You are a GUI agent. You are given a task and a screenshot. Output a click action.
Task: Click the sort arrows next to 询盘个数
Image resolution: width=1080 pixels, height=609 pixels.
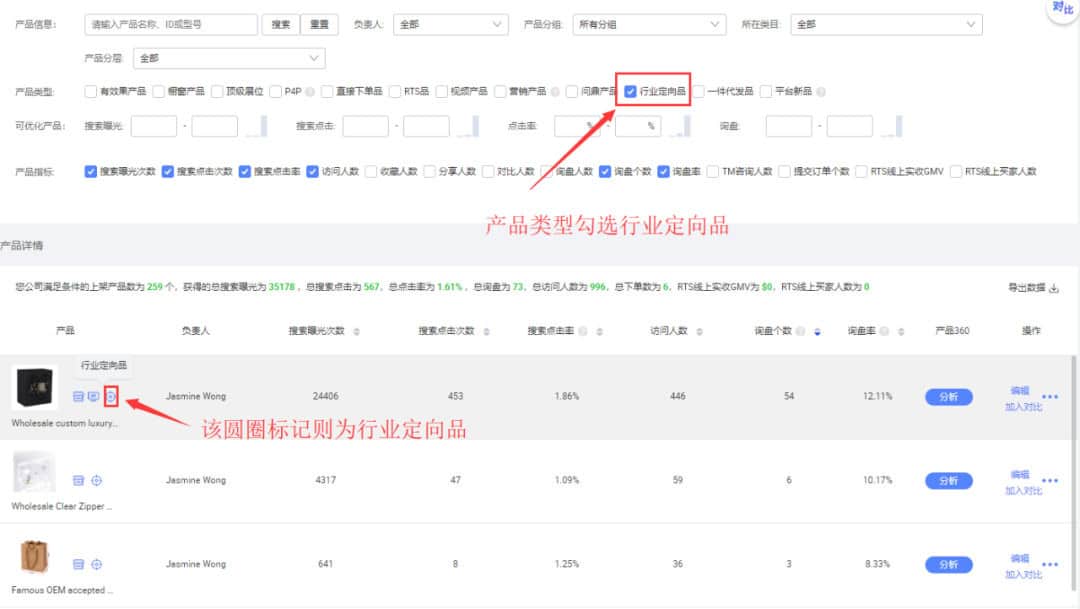point(817,331)
